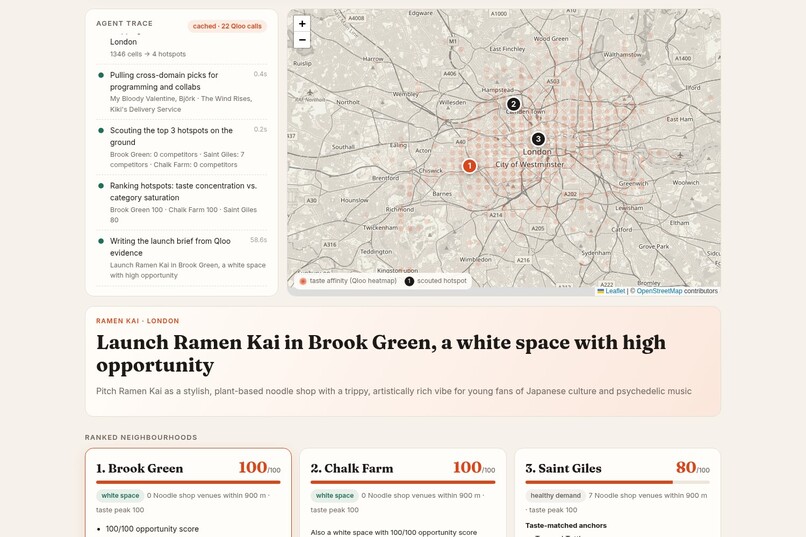Select trace step Scouting the top 3 hotspots
806x537 pixels.
tap(182, 147)
